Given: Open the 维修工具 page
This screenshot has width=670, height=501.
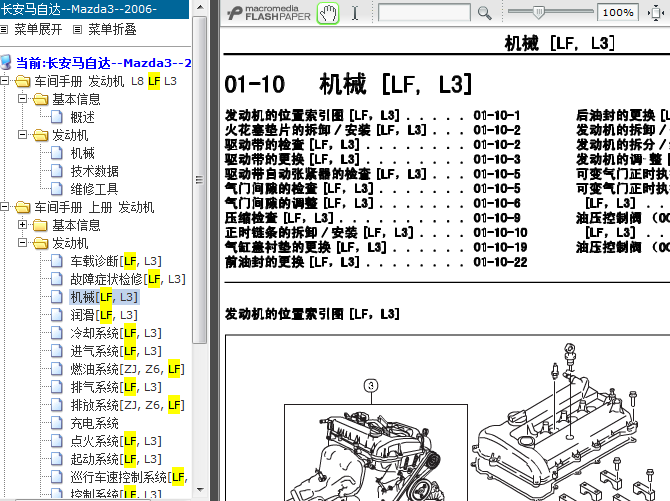Looking at the screenshot, I should click(94, 189).
